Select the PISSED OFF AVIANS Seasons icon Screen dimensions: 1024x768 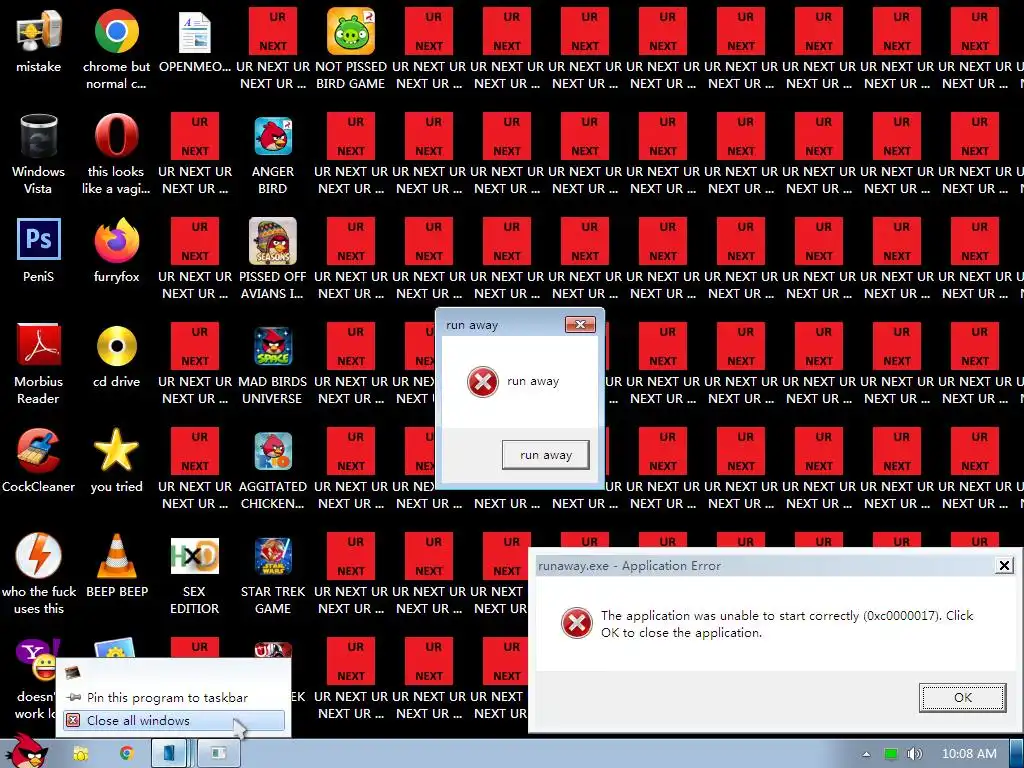click(273, 240)
